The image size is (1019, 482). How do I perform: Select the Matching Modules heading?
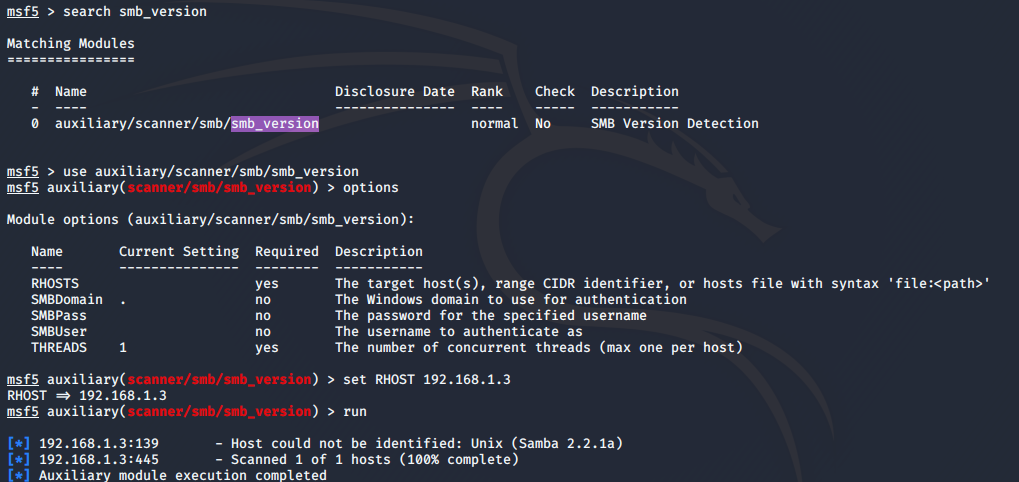[x=70, y=44]
